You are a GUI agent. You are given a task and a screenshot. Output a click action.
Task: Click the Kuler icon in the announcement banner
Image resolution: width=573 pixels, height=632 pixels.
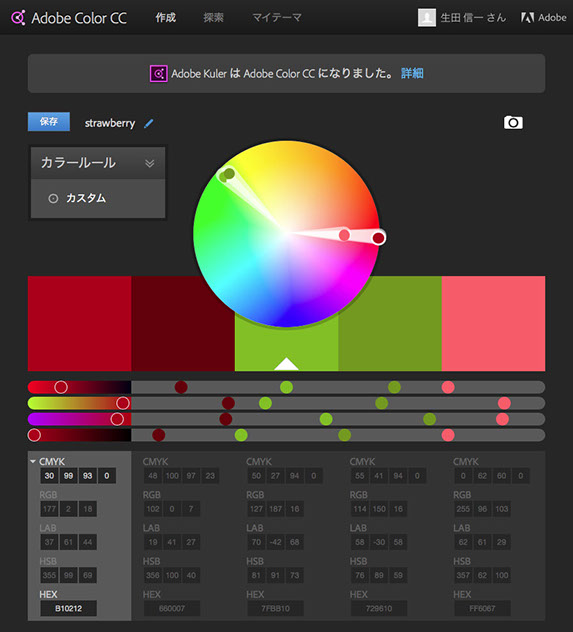click(x=158, y=74)
